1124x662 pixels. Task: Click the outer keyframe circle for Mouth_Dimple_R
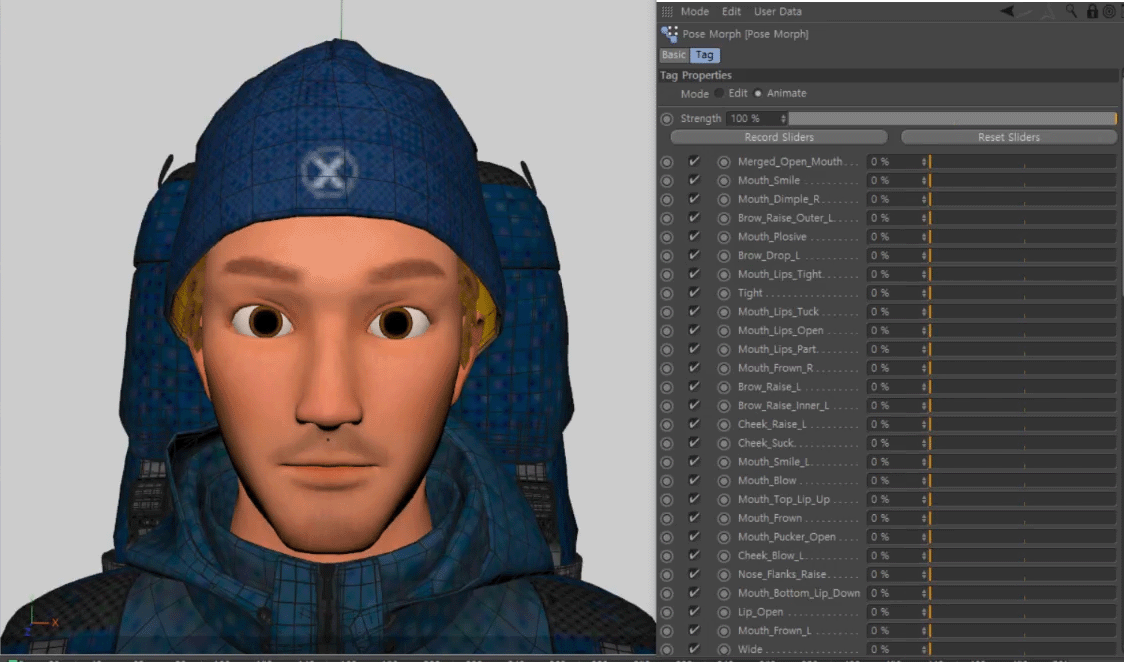click(667, 199)
